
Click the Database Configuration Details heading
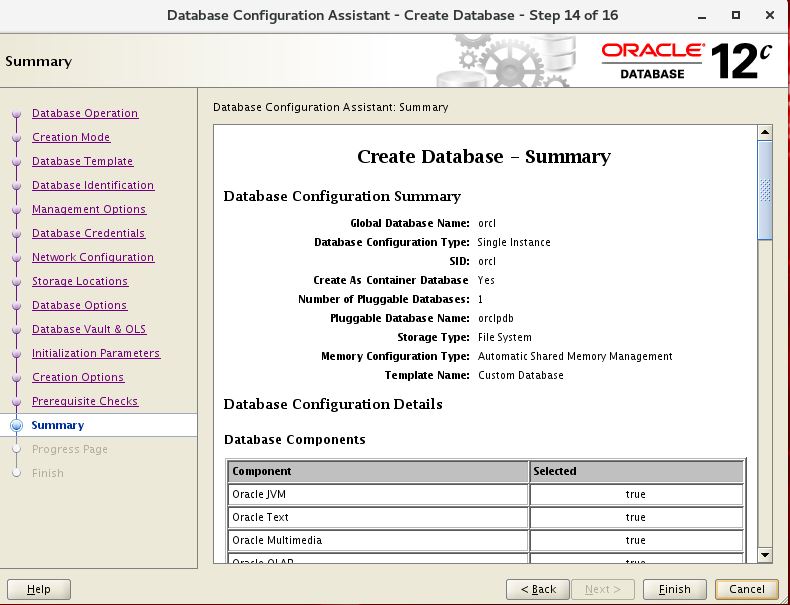click(333, 404)
